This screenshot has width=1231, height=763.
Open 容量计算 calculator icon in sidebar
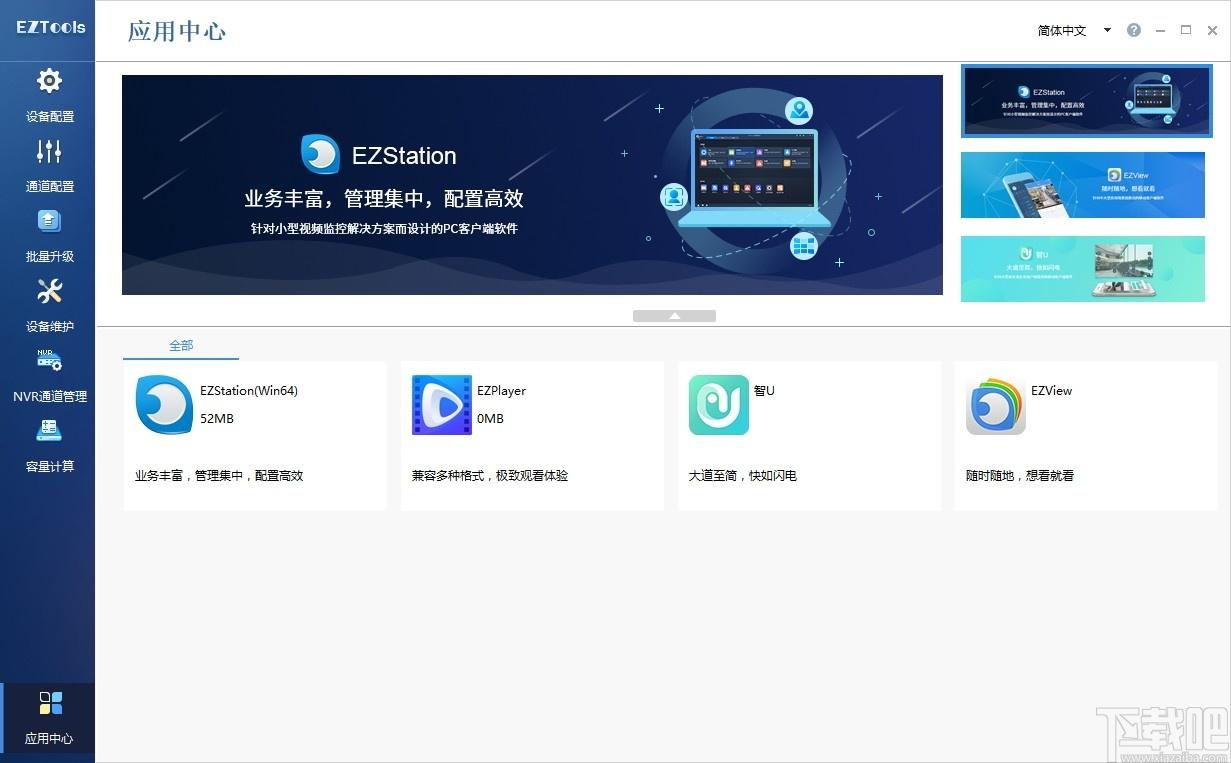coord(49,431)
